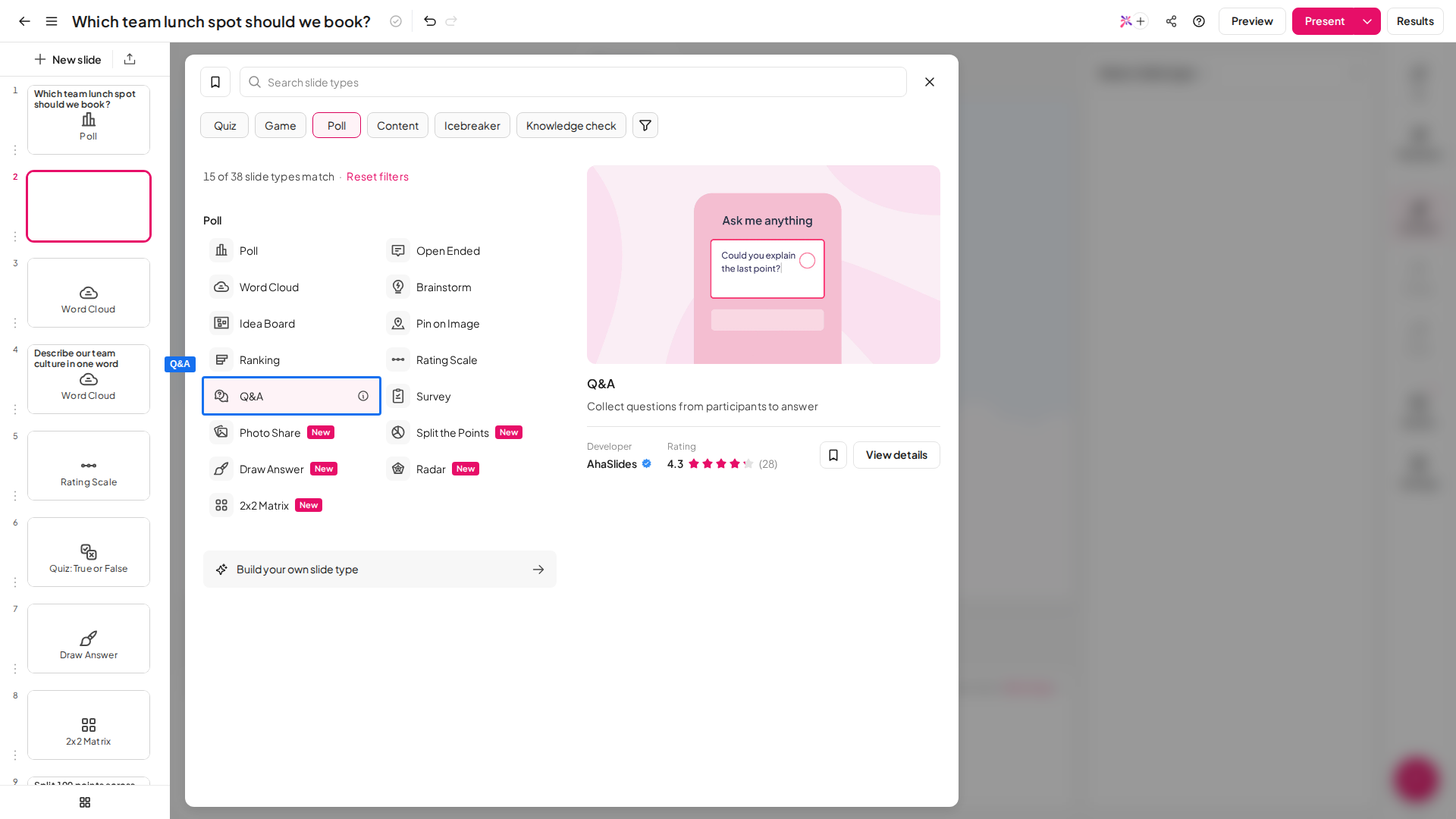The image size is (1456, 819).
Task: Open the help question mark icon
Action: coord(1199,21)
